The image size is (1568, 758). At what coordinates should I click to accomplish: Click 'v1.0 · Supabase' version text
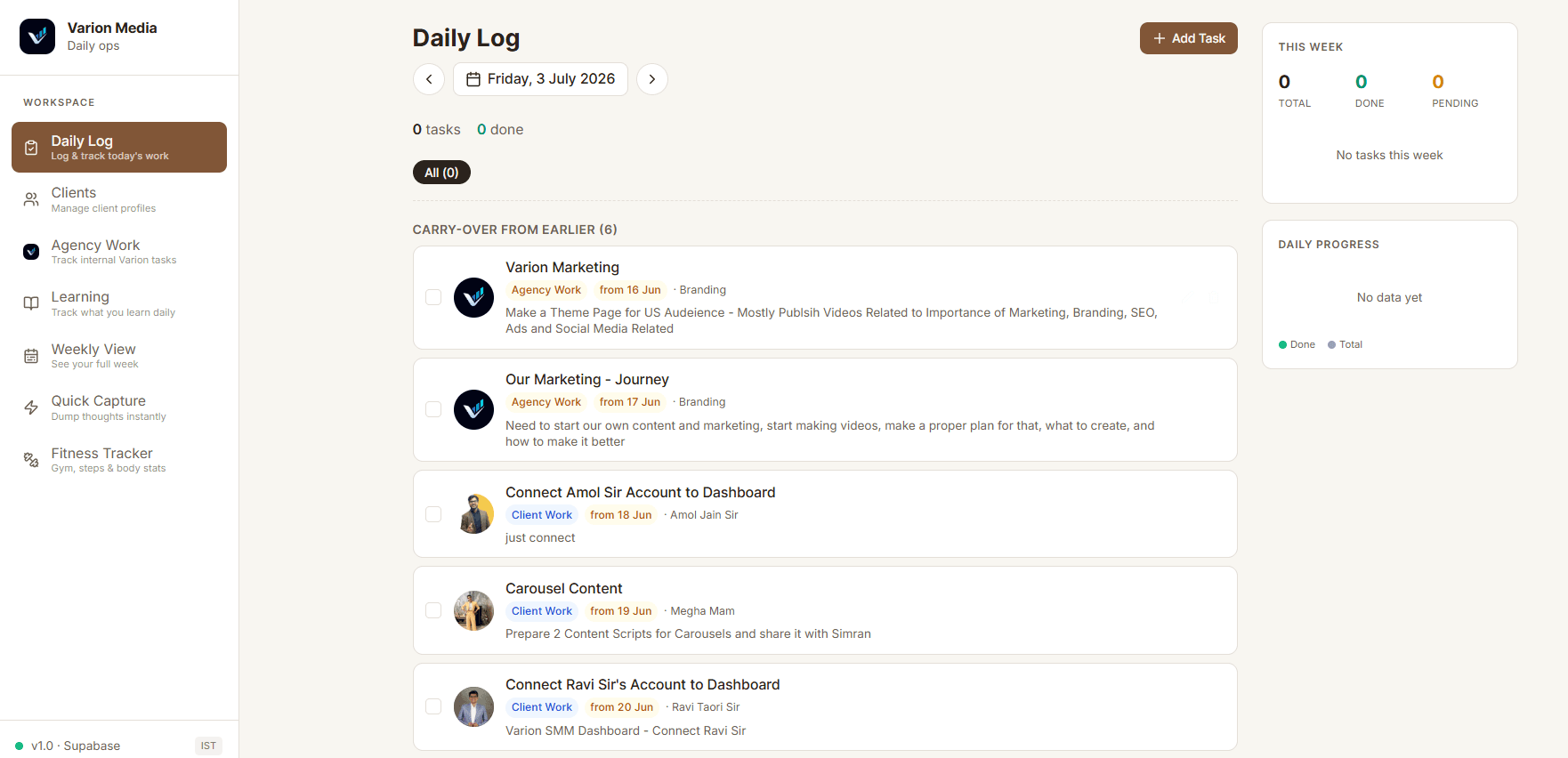coord(76,746)
